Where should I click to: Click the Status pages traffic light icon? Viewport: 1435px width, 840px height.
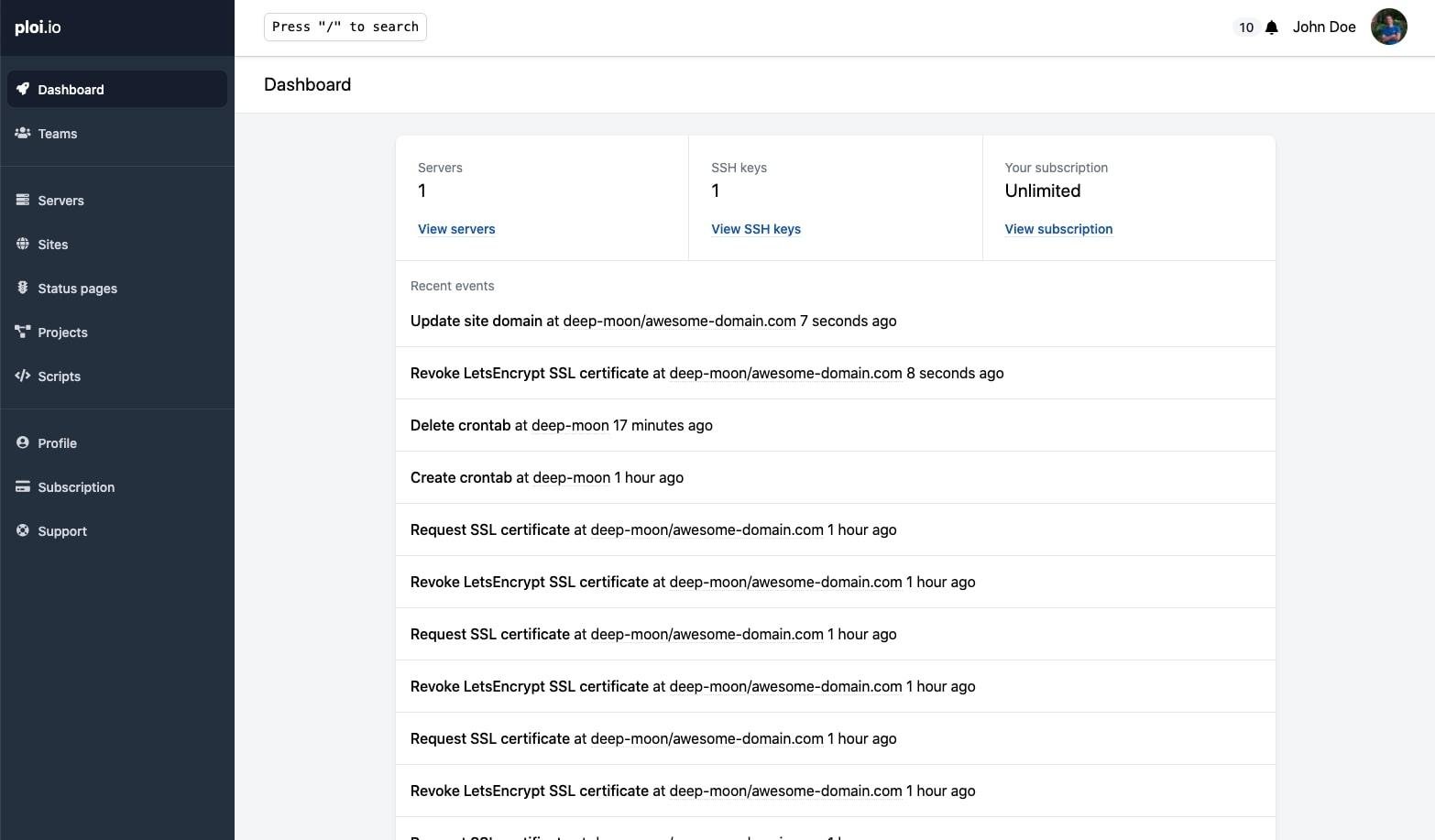click(23, 288)
